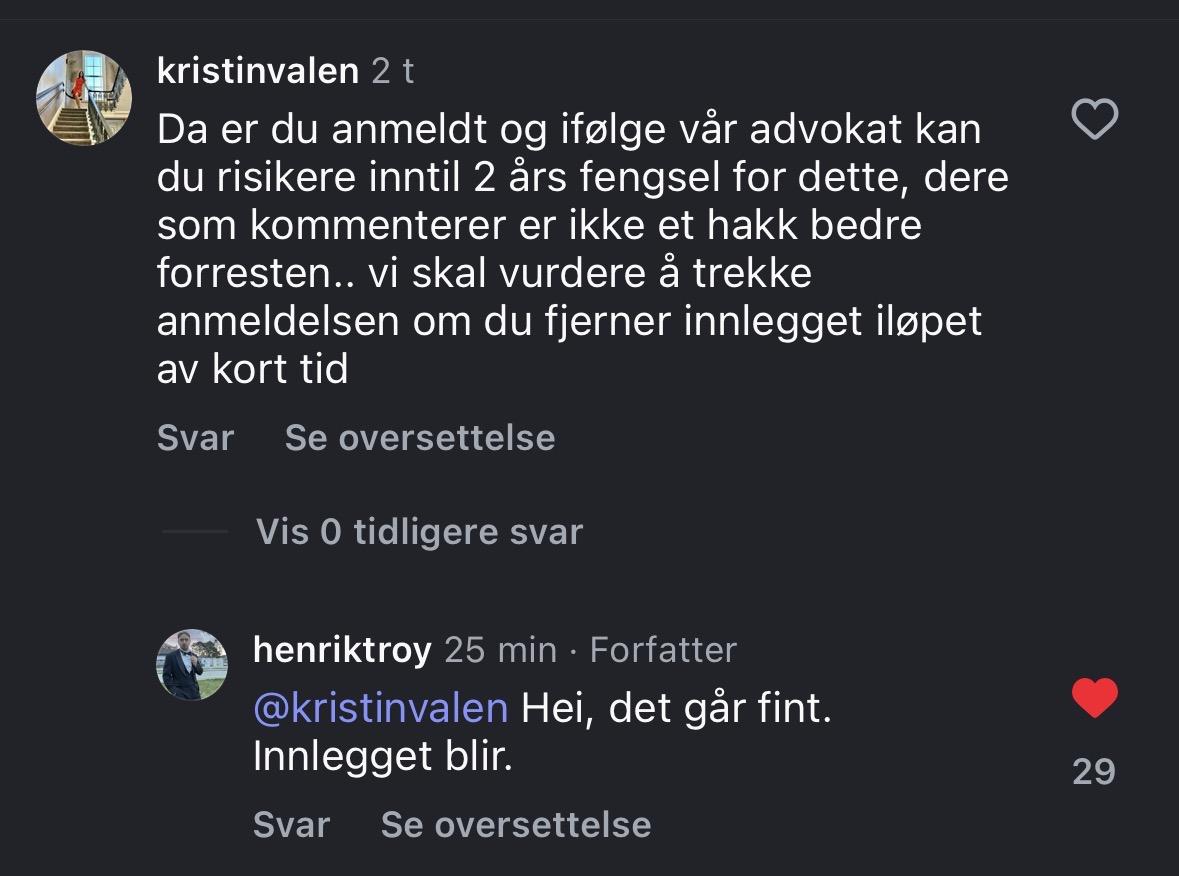The height and width of the screenshot is (876, 1179).
Task: Click the '25 min' timestamp on the reply
Action: tap(500, 650)
